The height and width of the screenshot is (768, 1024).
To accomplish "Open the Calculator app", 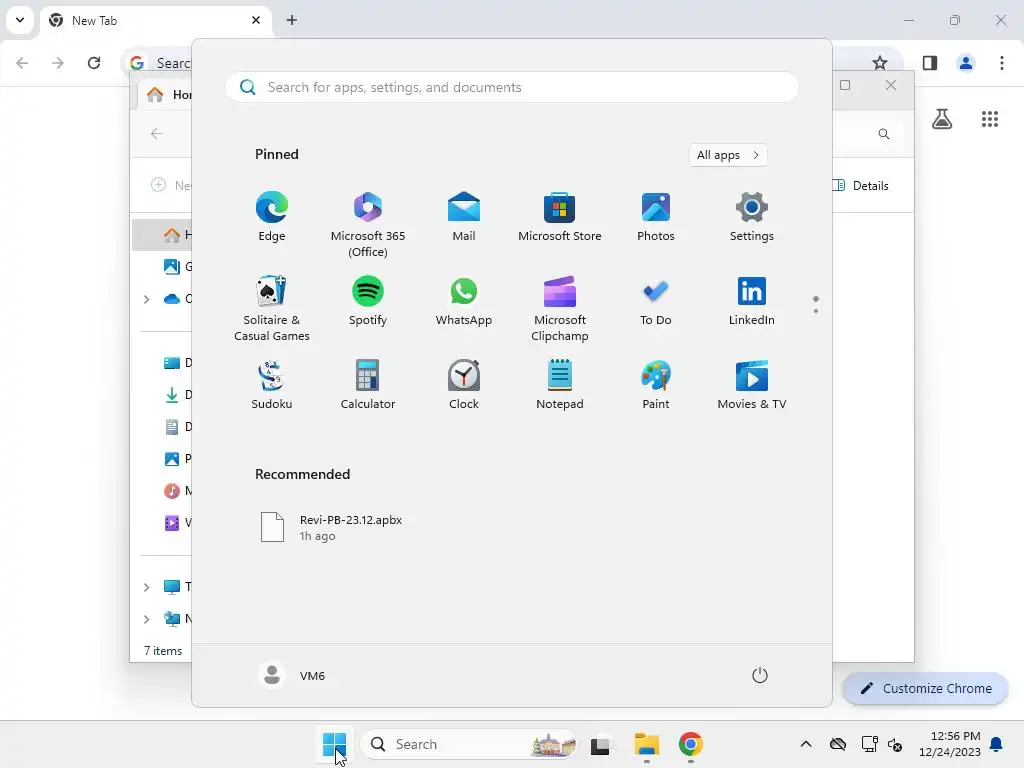I will (x=368, y=385).
